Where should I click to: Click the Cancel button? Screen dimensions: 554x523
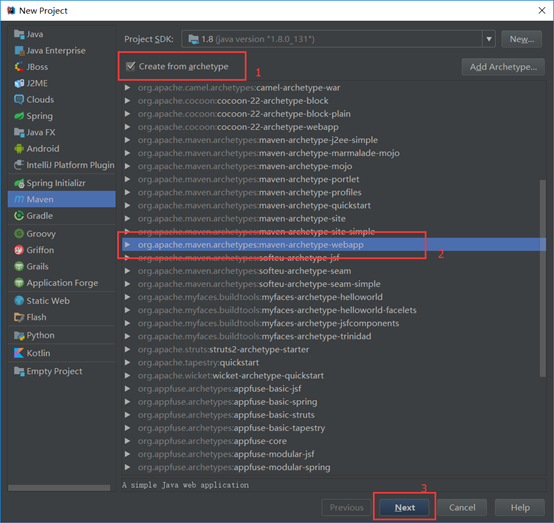[462, 507]
